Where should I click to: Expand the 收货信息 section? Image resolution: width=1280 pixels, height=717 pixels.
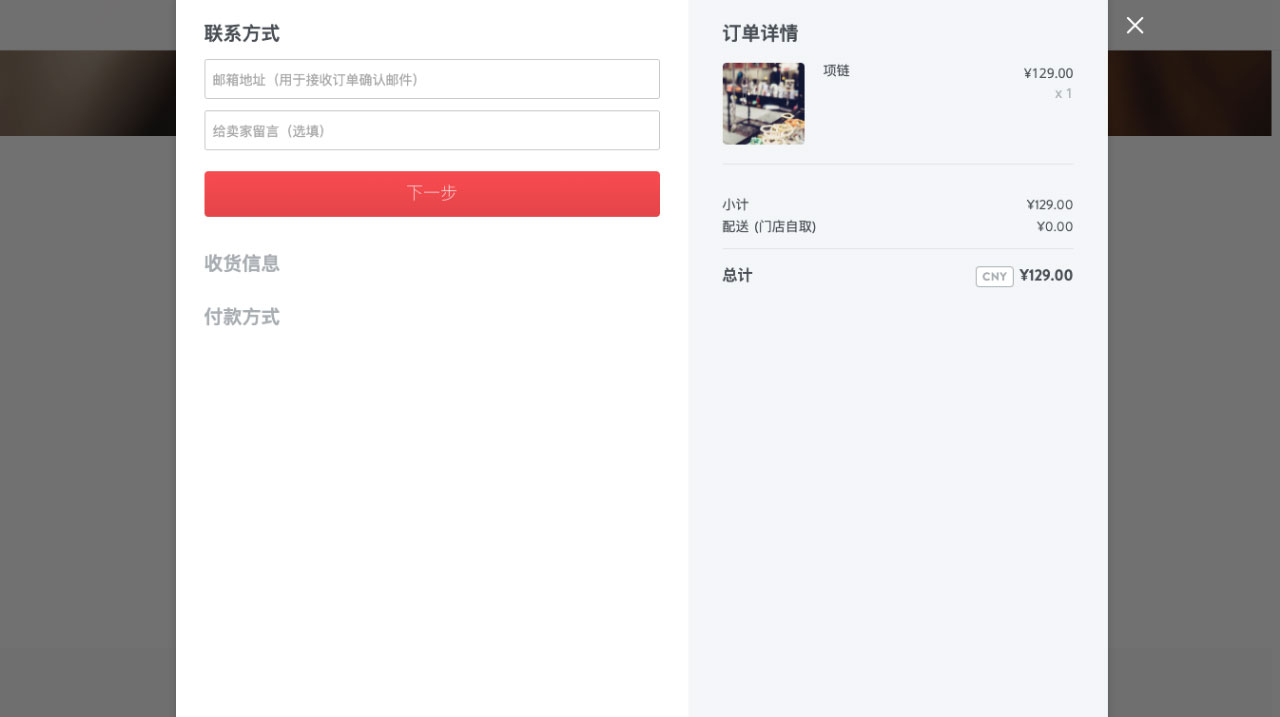tap(242, 263)
